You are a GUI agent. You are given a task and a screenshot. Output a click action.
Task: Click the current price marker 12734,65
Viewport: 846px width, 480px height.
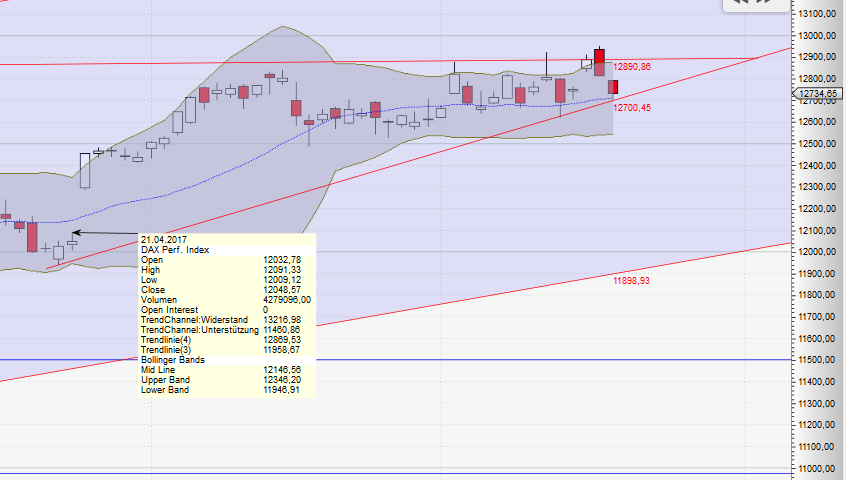click(x=818, y=93)
